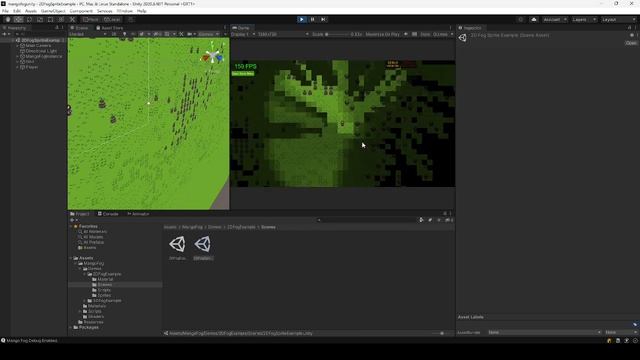Select Main Camera in Hierarchy
Screen dimensions: 640x360
[38, 46]
